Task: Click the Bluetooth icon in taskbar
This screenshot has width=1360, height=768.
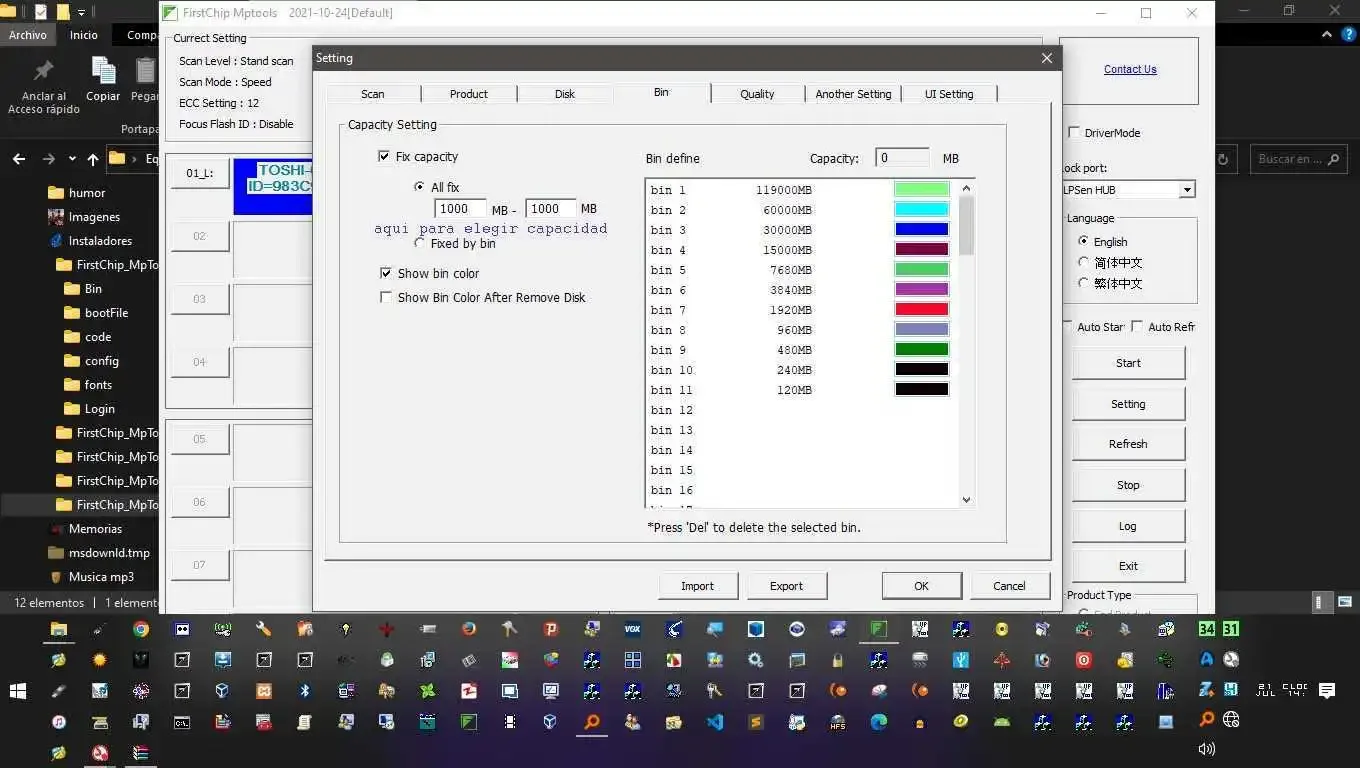Action: 305,691
